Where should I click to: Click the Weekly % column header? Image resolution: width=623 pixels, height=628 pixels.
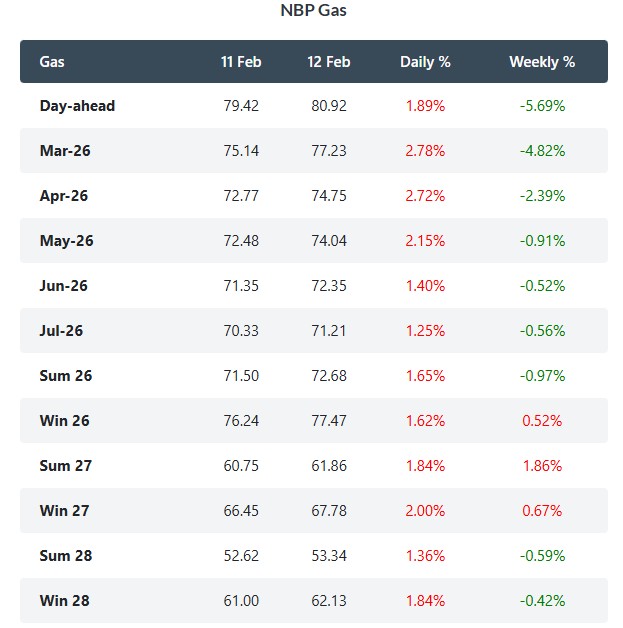coord(542,61)
